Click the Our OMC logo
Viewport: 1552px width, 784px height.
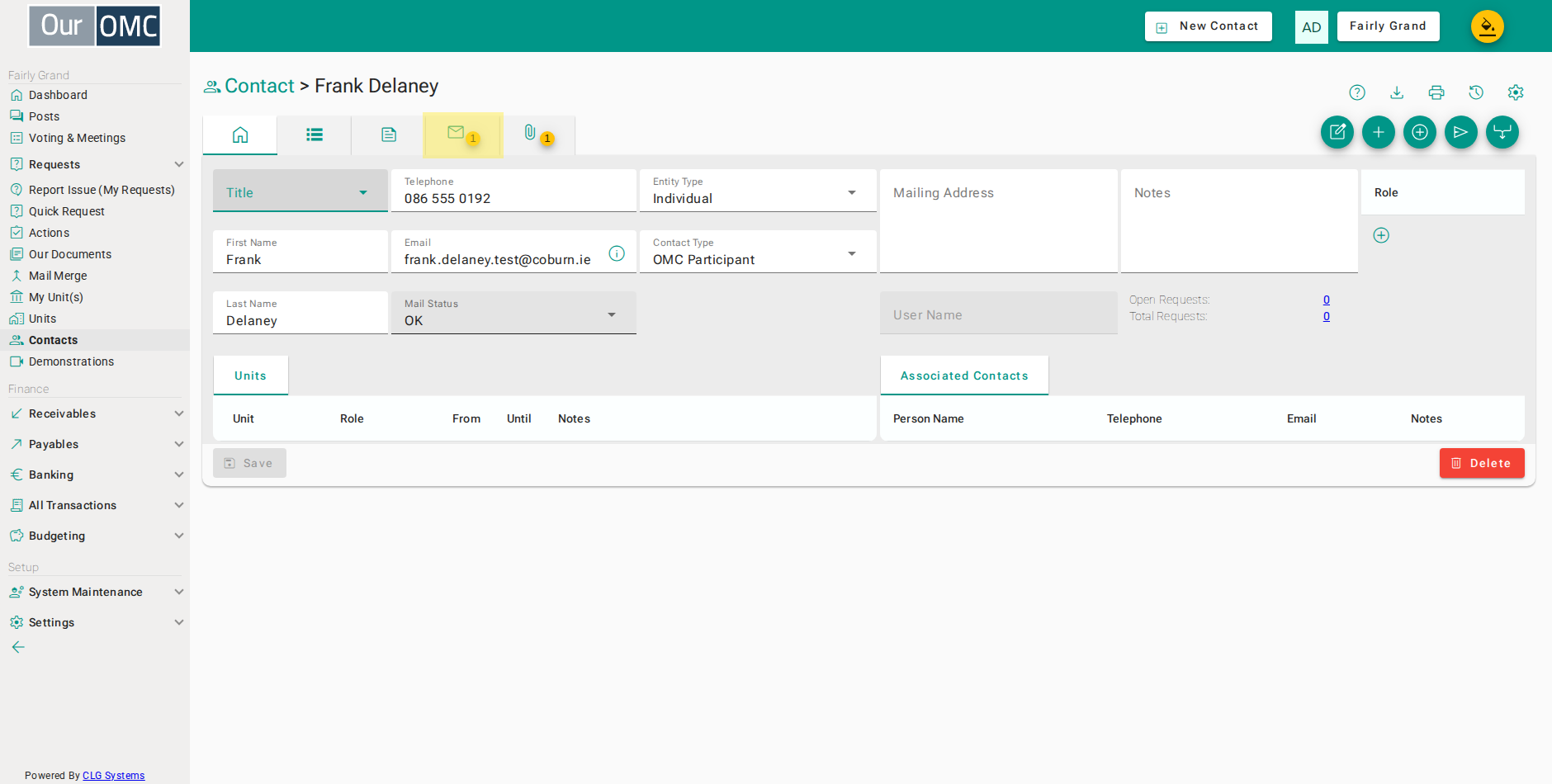point(95,26)
